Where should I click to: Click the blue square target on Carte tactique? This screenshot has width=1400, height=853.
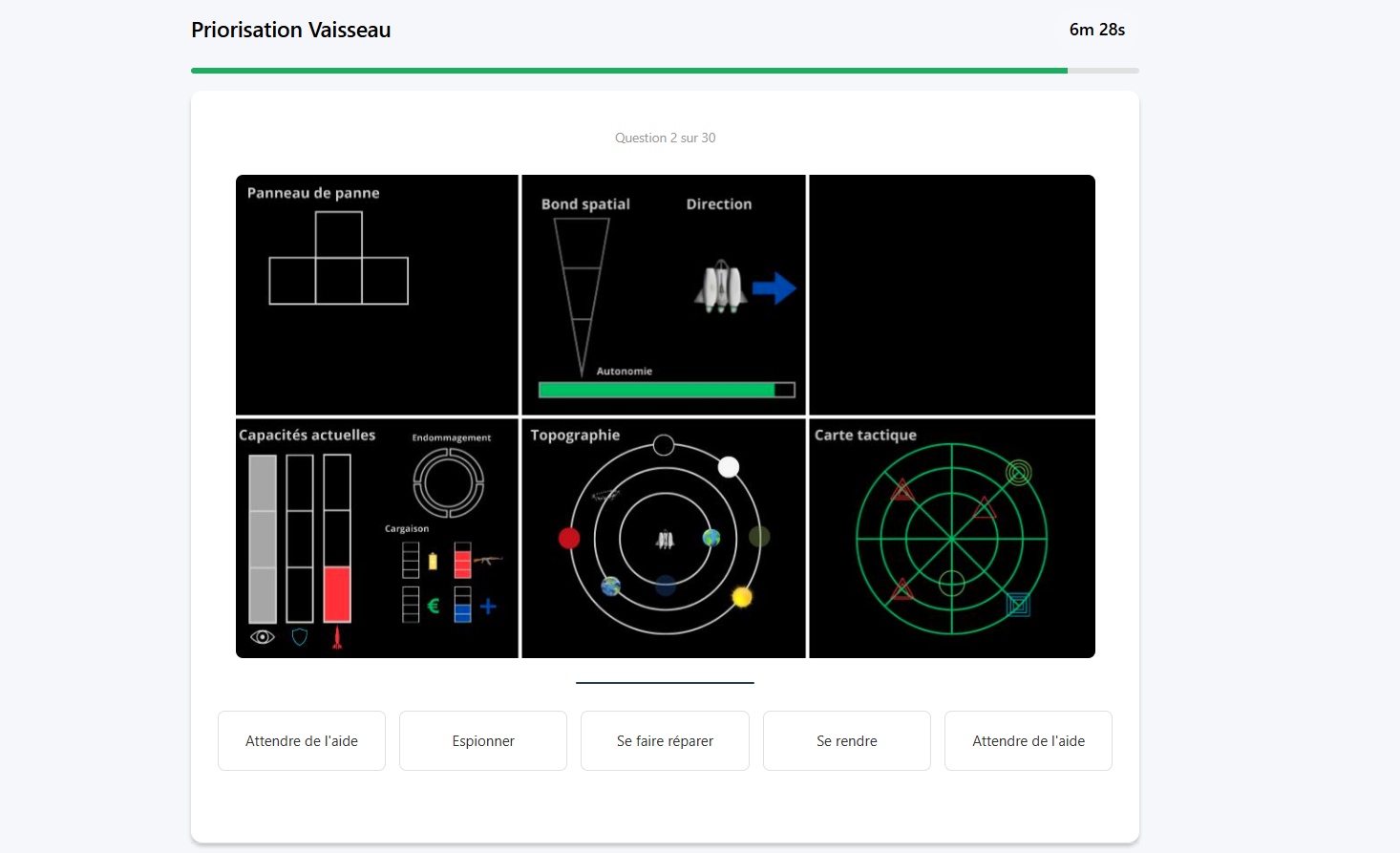coord(1018,605)
